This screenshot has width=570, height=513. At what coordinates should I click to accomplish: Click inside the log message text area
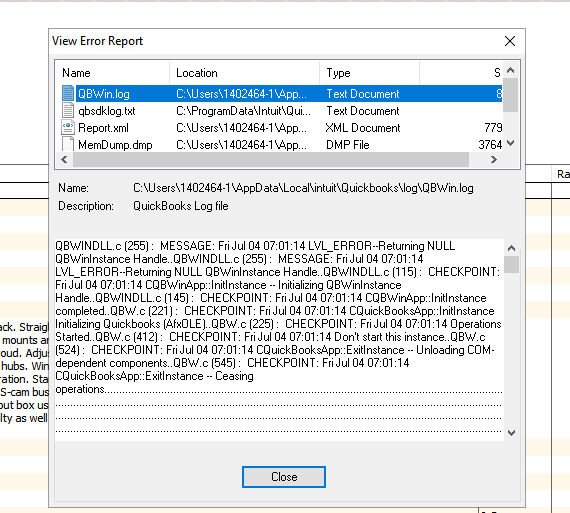279,340
